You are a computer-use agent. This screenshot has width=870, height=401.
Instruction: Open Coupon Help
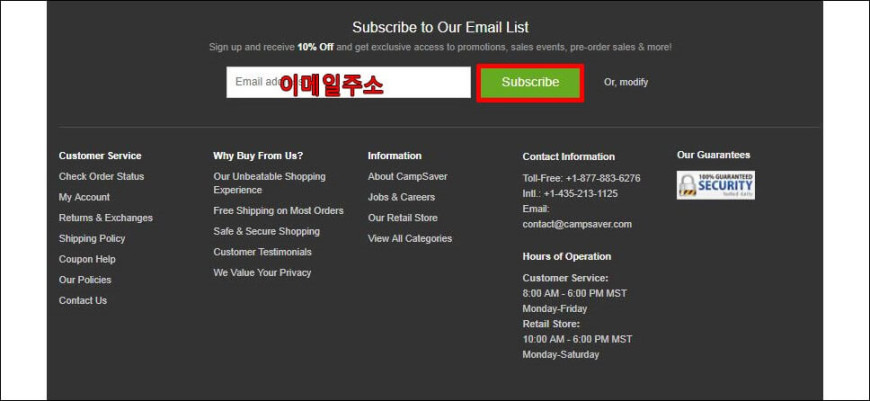[87, 259]
